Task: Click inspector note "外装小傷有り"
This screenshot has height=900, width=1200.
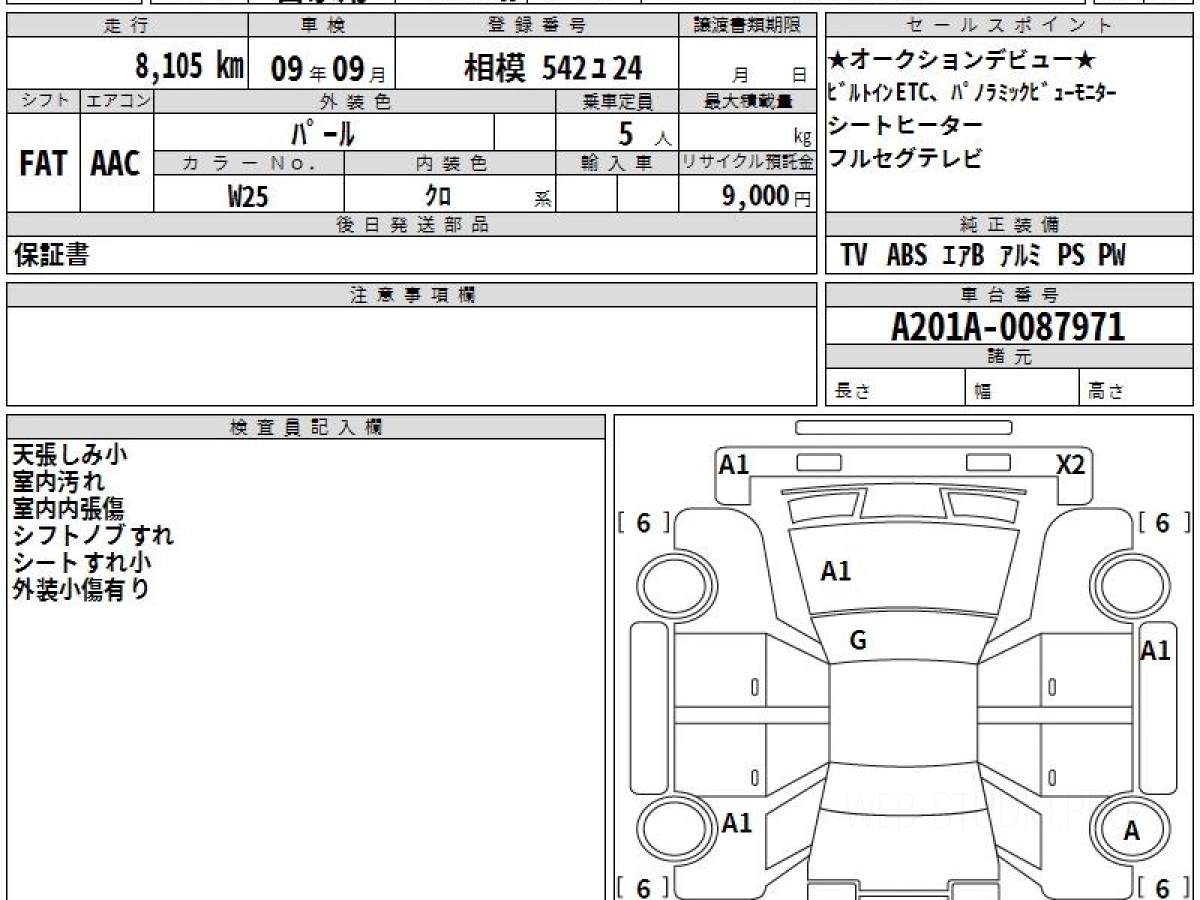Action: point(81,589)
